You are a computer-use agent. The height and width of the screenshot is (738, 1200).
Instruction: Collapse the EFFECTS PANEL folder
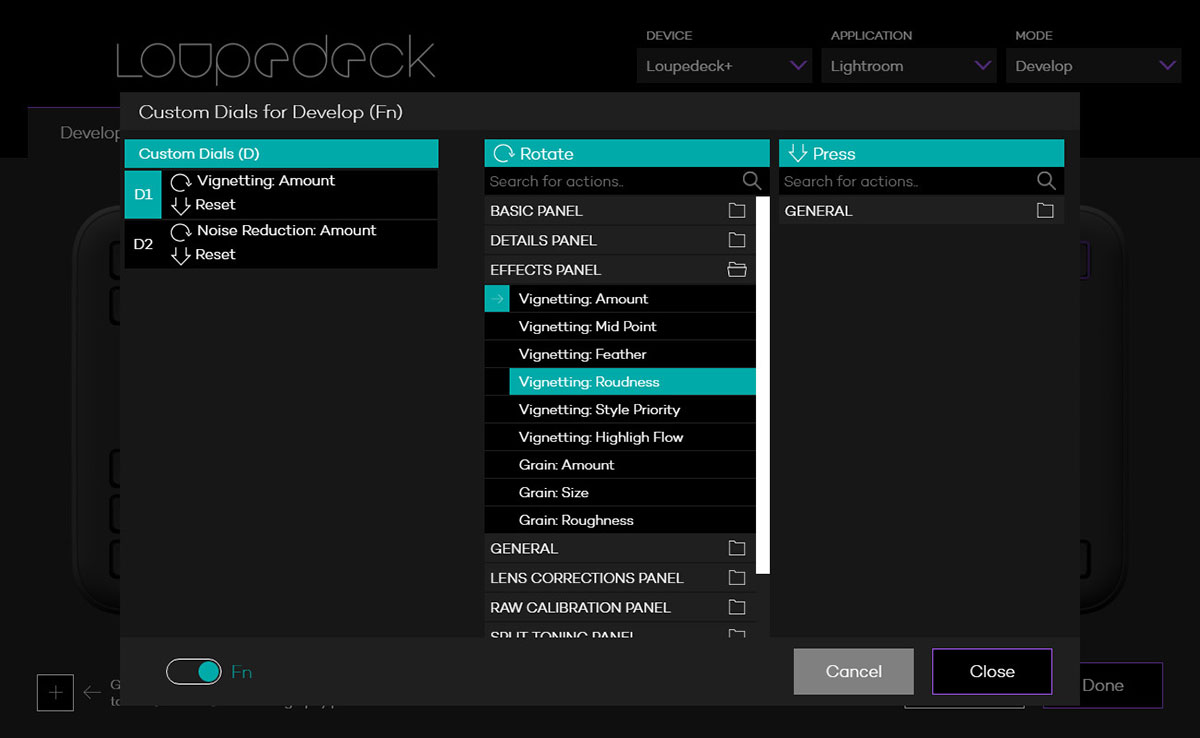pyautogui.click(x=620, y=270)
